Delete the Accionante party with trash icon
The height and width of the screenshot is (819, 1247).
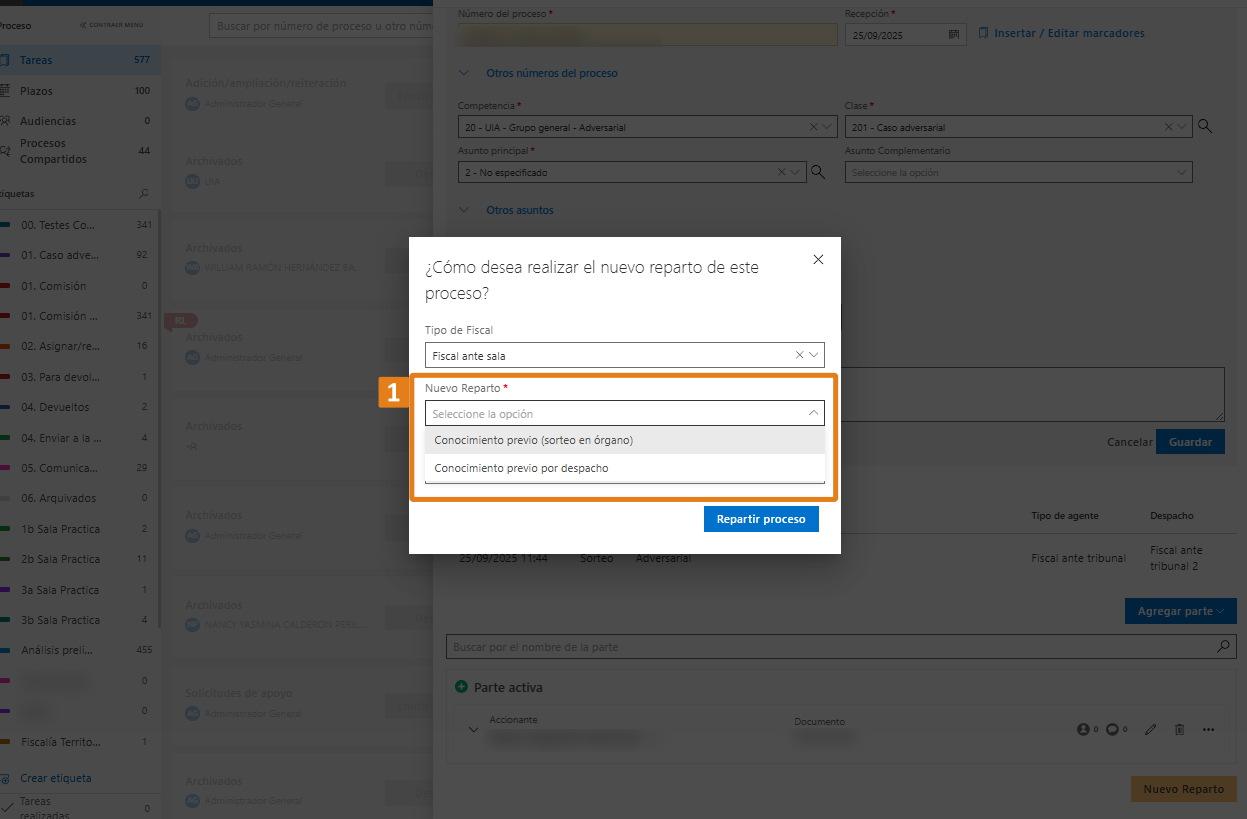pyautogui.click(x=1179, y=730)
